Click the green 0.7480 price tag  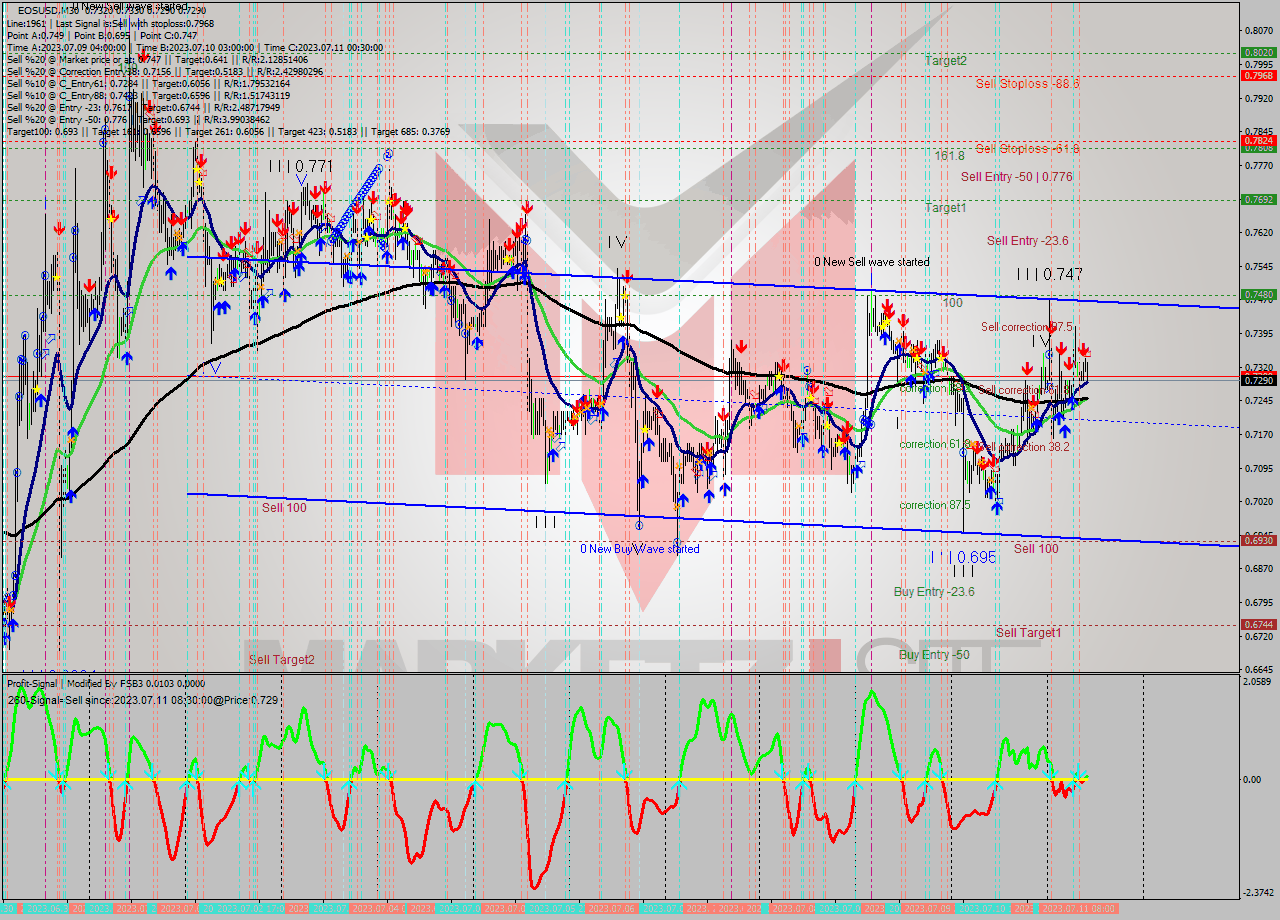coord(1258,295)
